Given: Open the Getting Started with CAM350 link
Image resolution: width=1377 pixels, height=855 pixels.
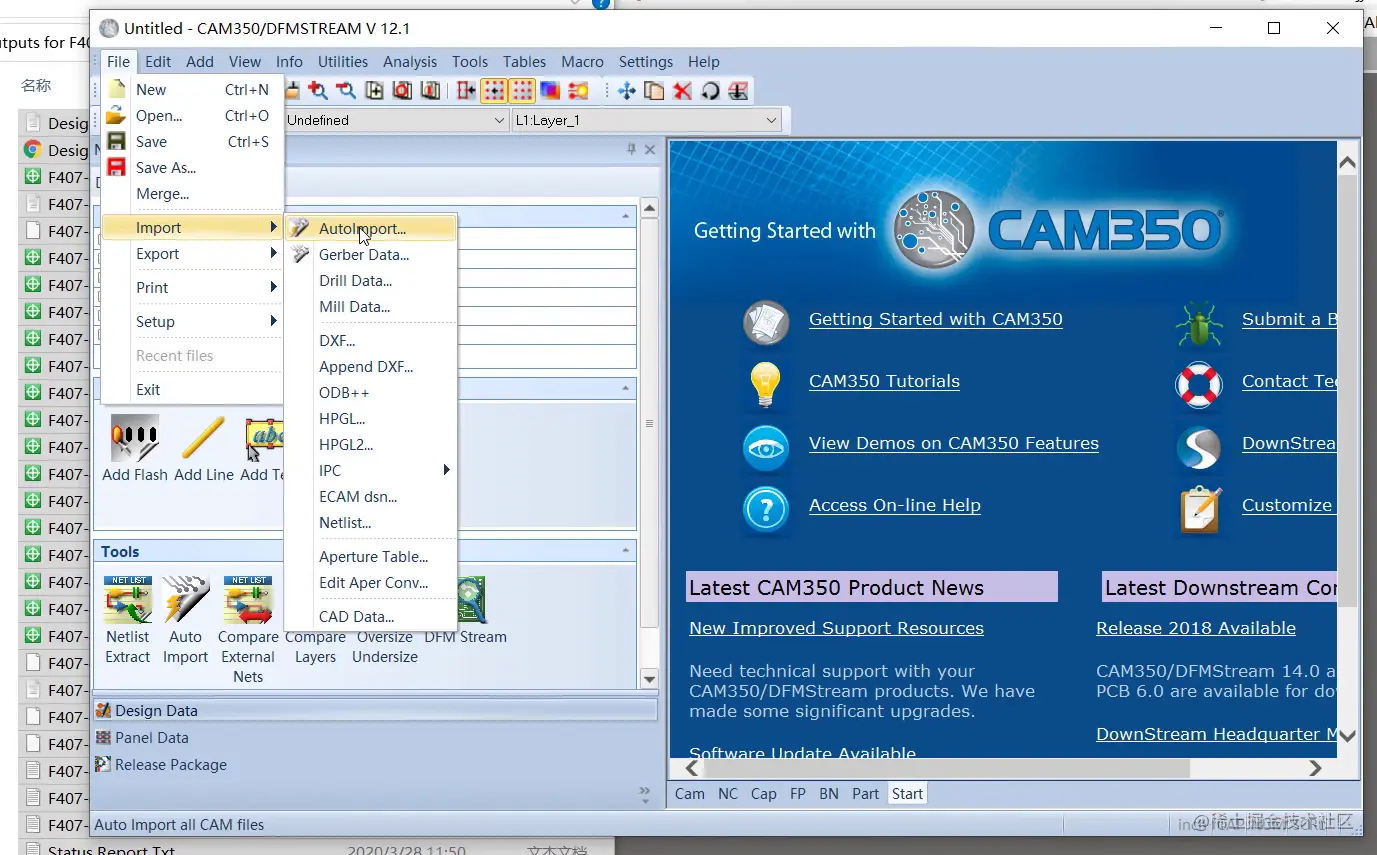Looking at the screenshot, I should click(936, 319).
